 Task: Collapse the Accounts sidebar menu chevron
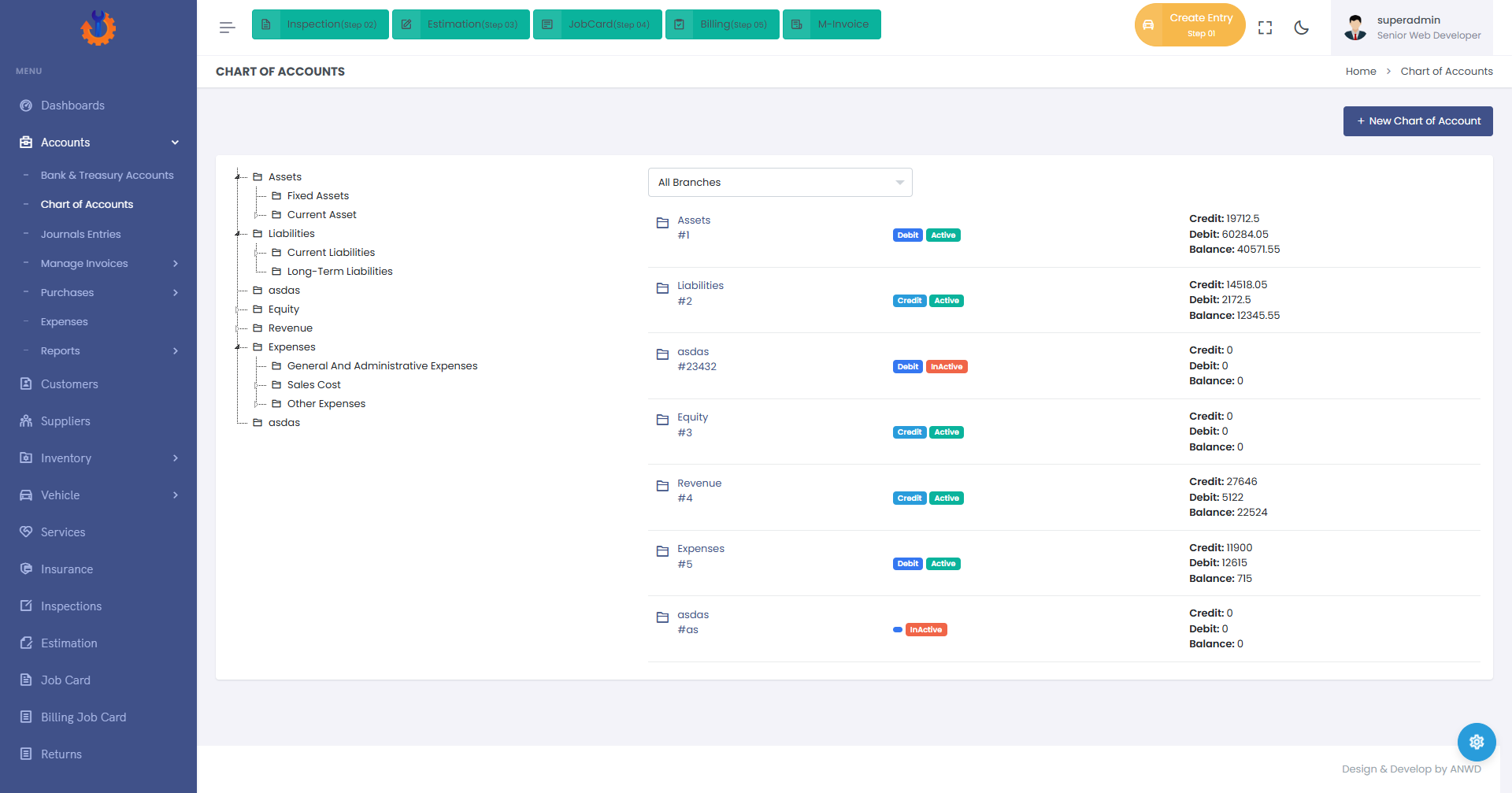coord(175,143)
